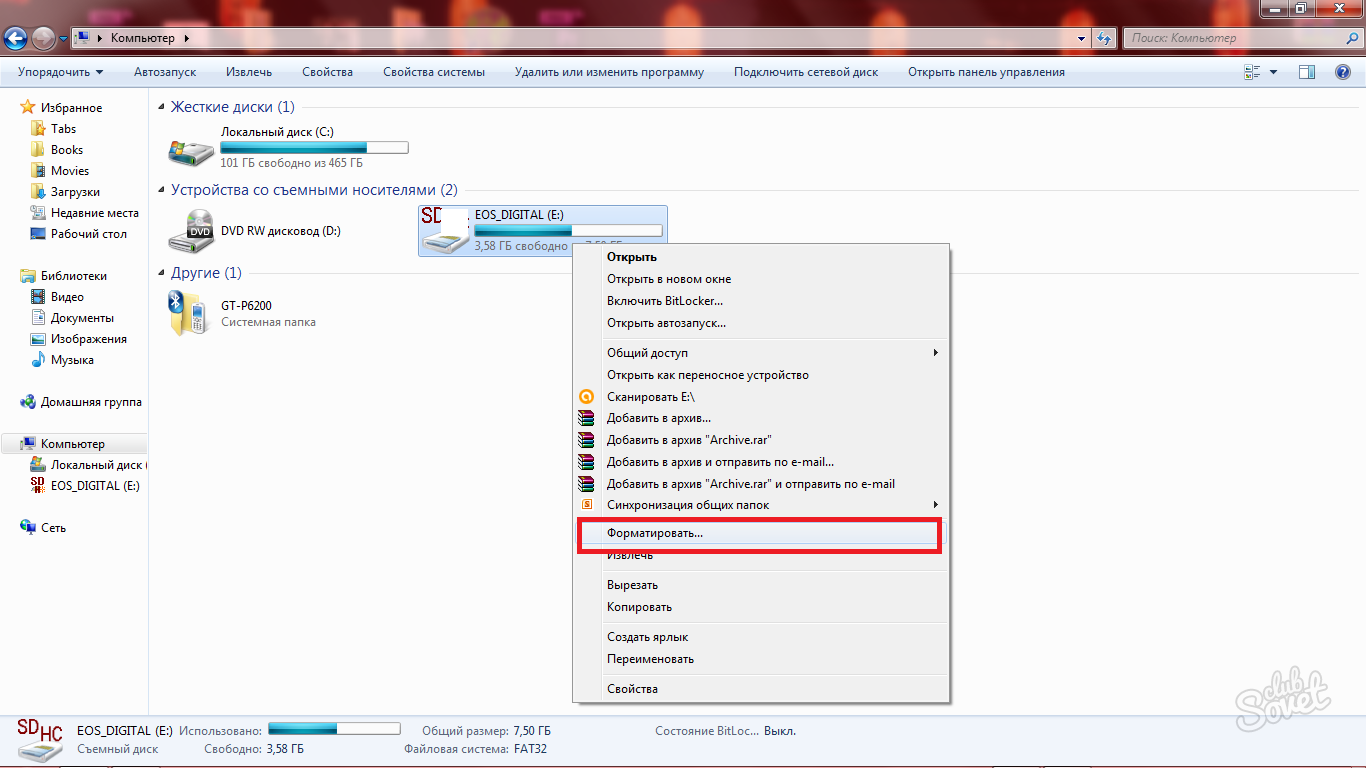The height and width of the screenshot is (768, 1366).
Task: Click System properties in the toolbar
Action: 433,72
